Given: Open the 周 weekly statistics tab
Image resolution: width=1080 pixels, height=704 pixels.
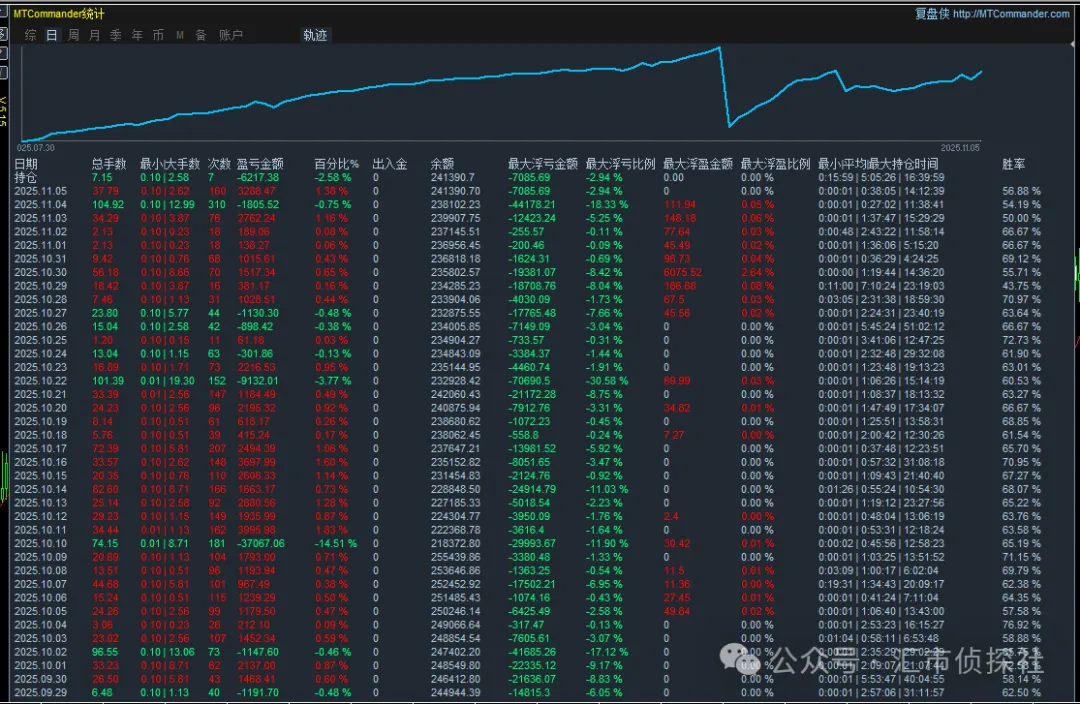Looking at the screenshot, I should click(x=73, y=35).
